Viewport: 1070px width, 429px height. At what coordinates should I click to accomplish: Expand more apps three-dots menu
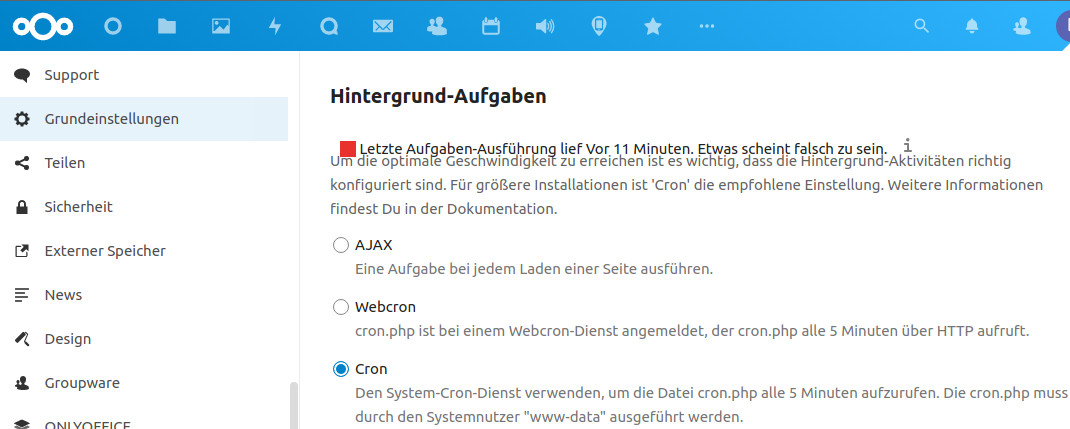click(x=707, y=27)
